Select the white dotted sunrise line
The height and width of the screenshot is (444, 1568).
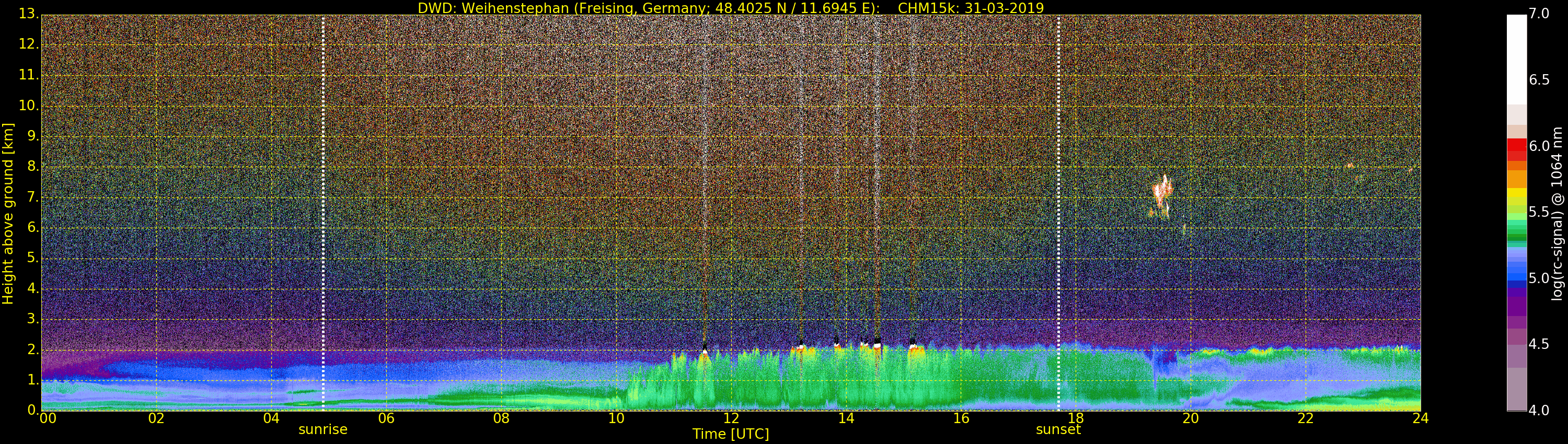tap(322, 213)
